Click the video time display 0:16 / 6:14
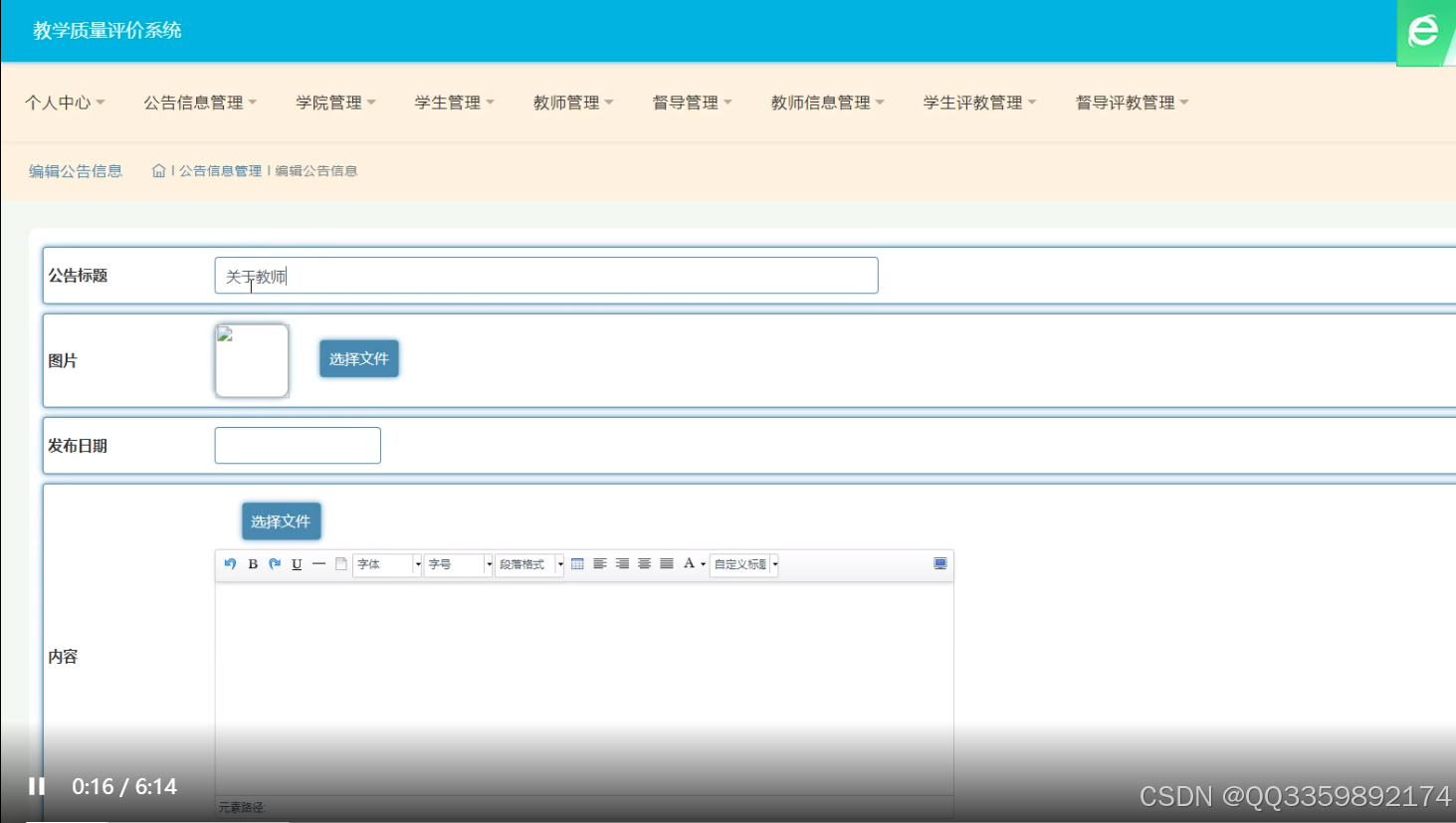Image resolution: width=1456 pixels, height=823 pixels. coord(124,786)
